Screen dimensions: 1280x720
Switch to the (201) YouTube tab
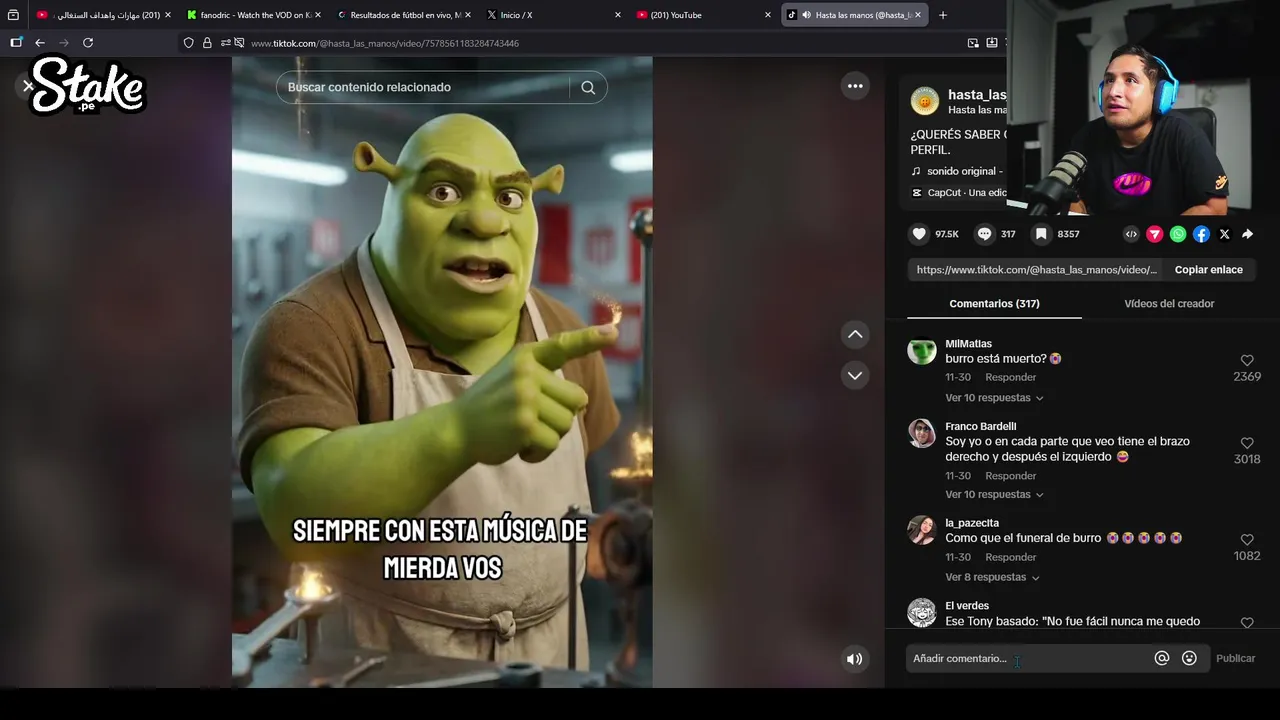click(x=704, y=15)
